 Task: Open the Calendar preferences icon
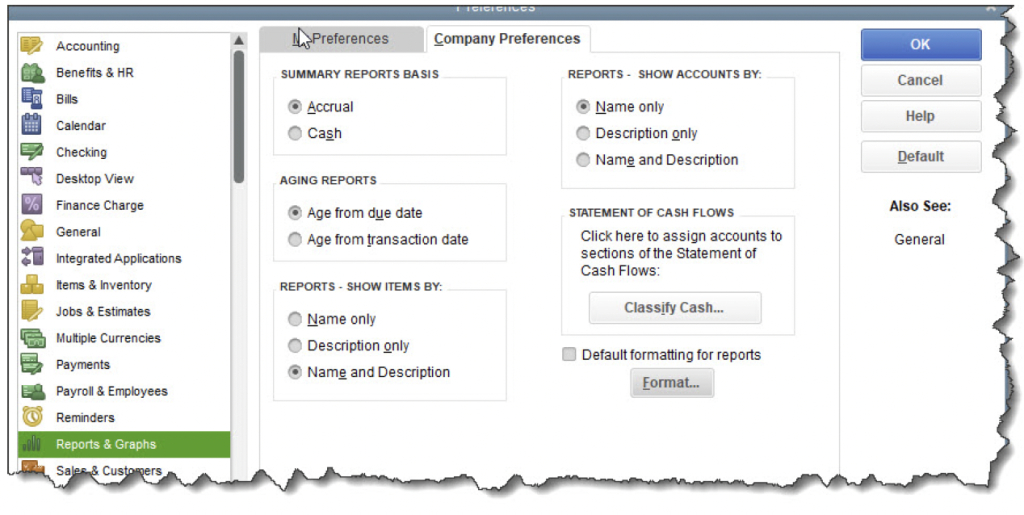point(32,126)
